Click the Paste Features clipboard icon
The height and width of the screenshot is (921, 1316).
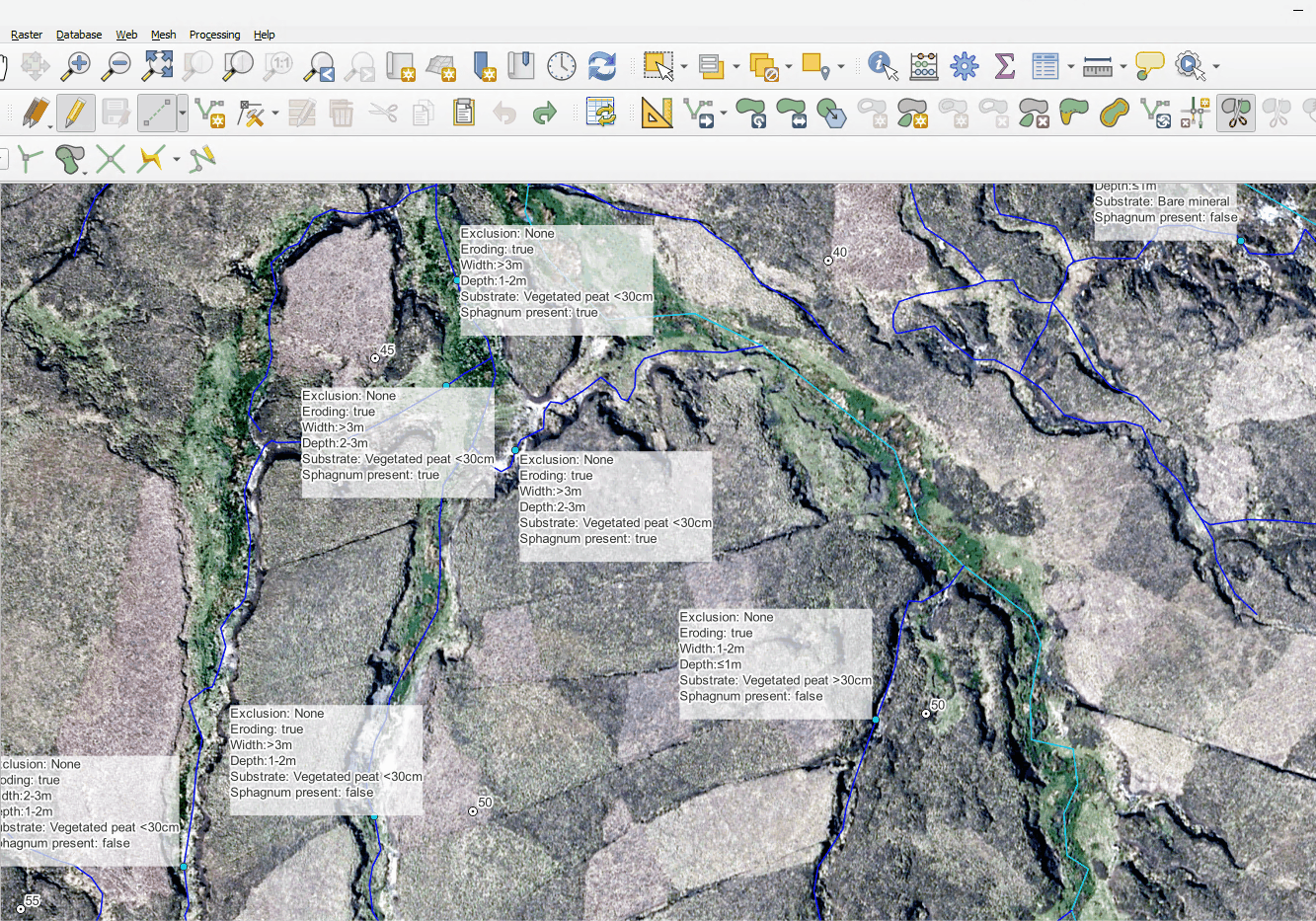click(x=463, y=114)
